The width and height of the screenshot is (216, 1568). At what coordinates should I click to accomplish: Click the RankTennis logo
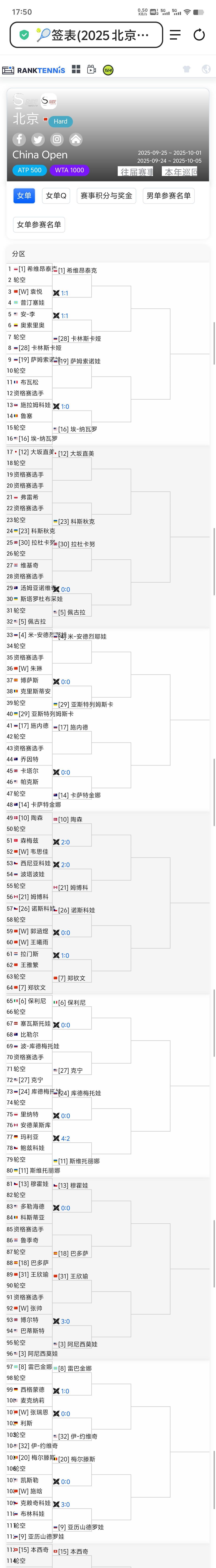[x=33, y=70]
